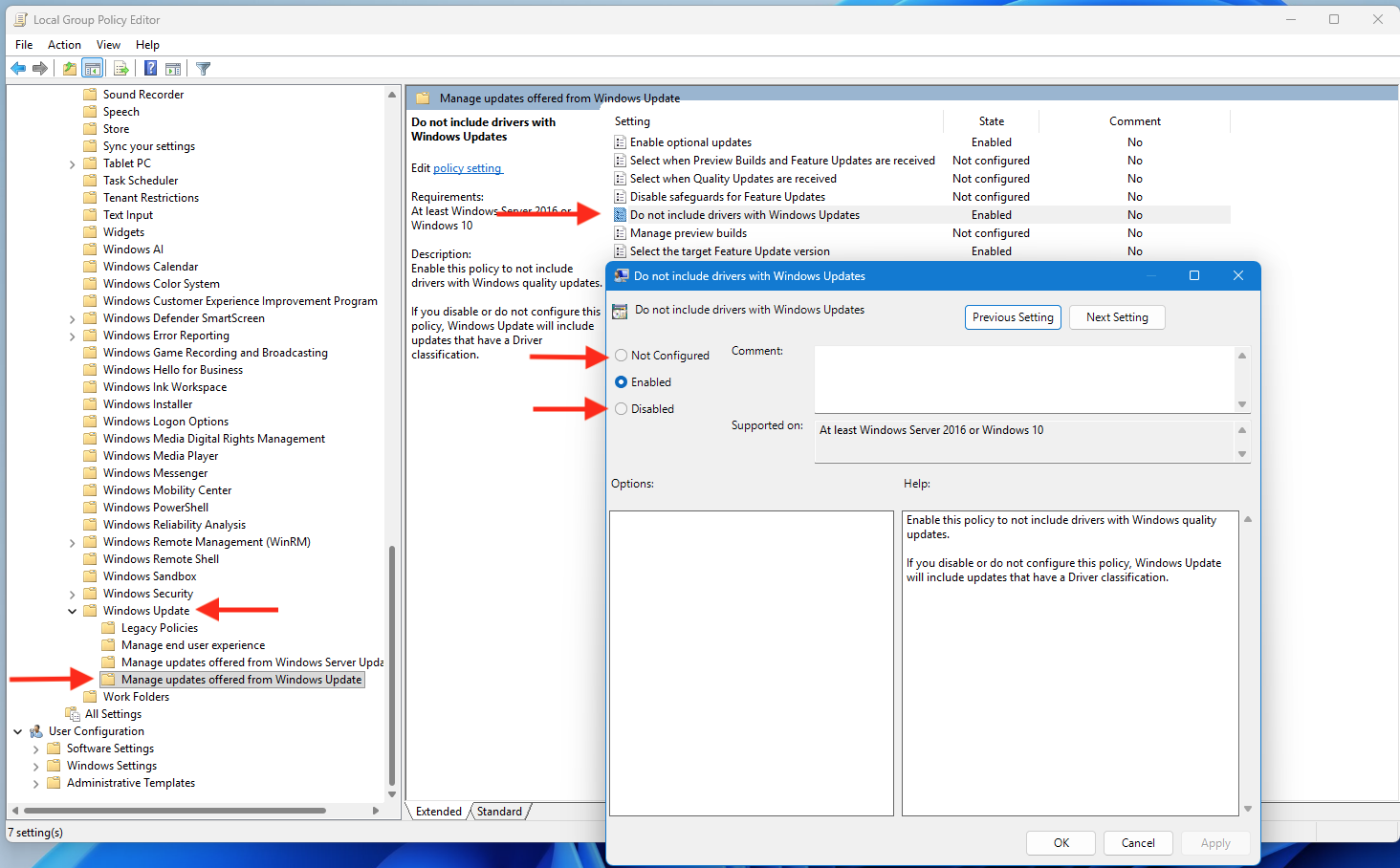Screen dimensions: 1400x868
Task: Click OK in the policy dialog
Action: [x=1061, y=843]
